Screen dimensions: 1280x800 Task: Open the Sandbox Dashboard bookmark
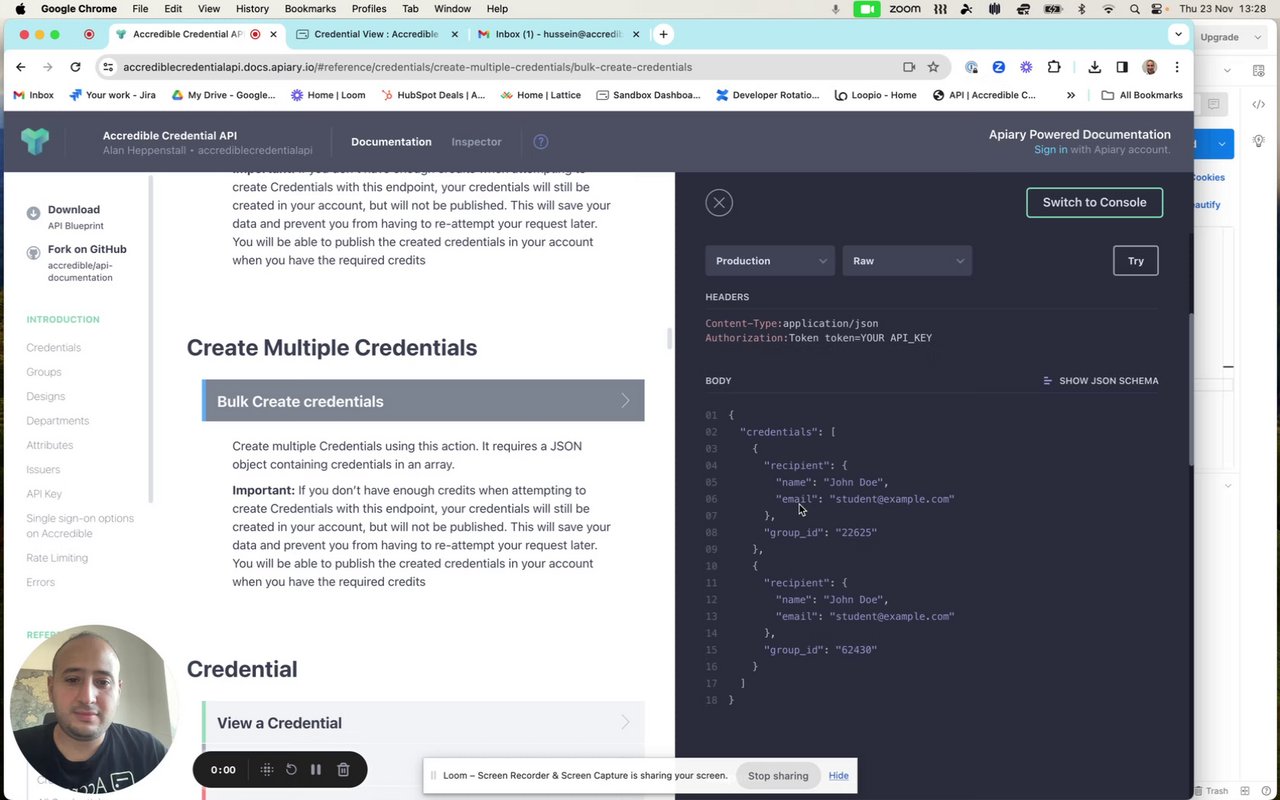(x=648, y=95)
